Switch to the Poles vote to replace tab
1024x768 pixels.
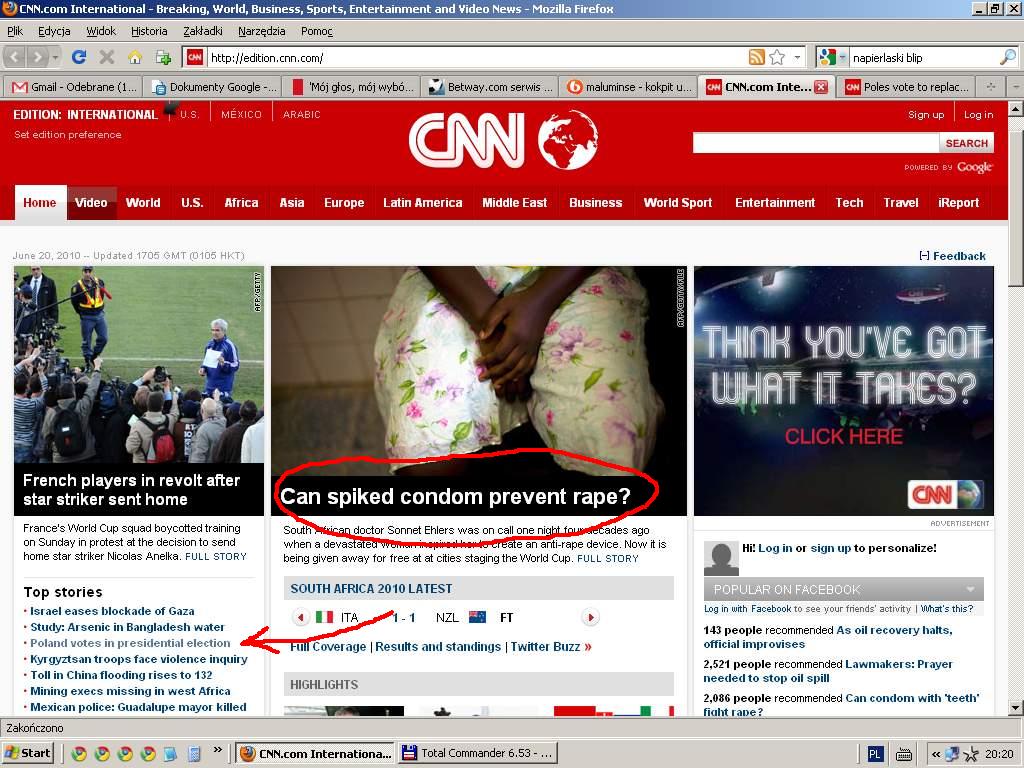(x=906, y=87)
